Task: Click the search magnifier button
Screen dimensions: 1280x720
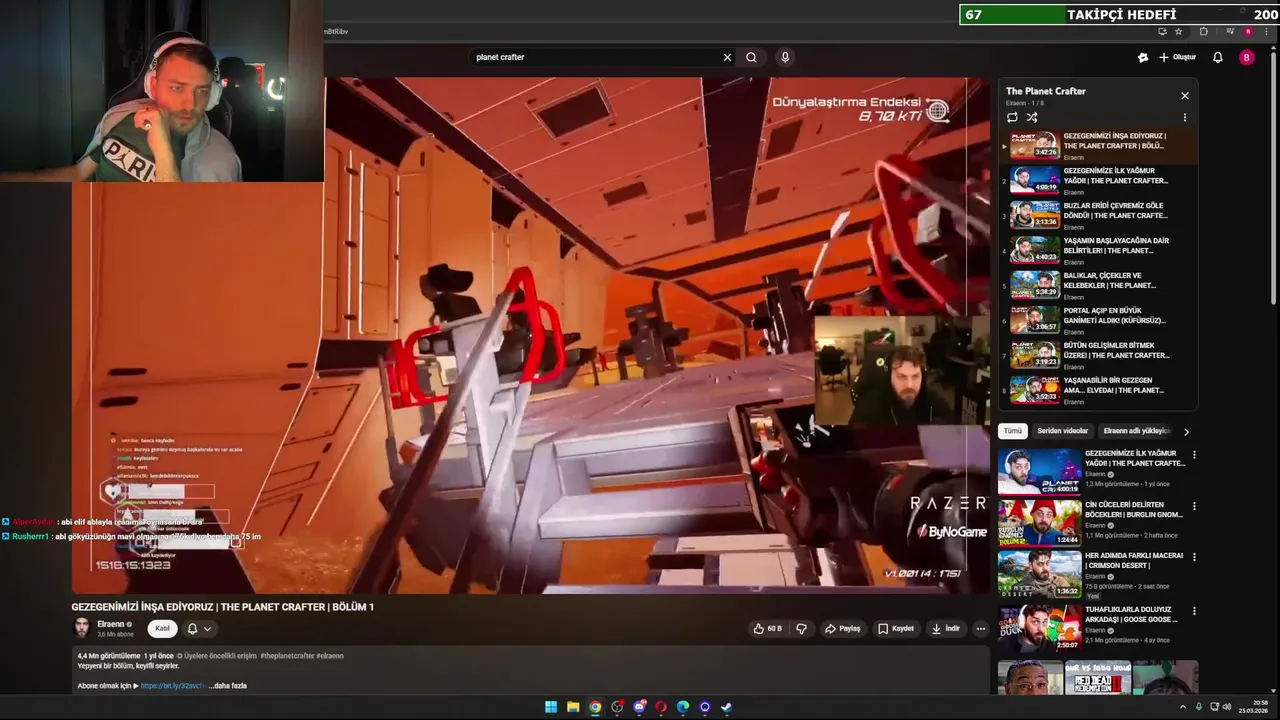Action: [x=751, y=57]
